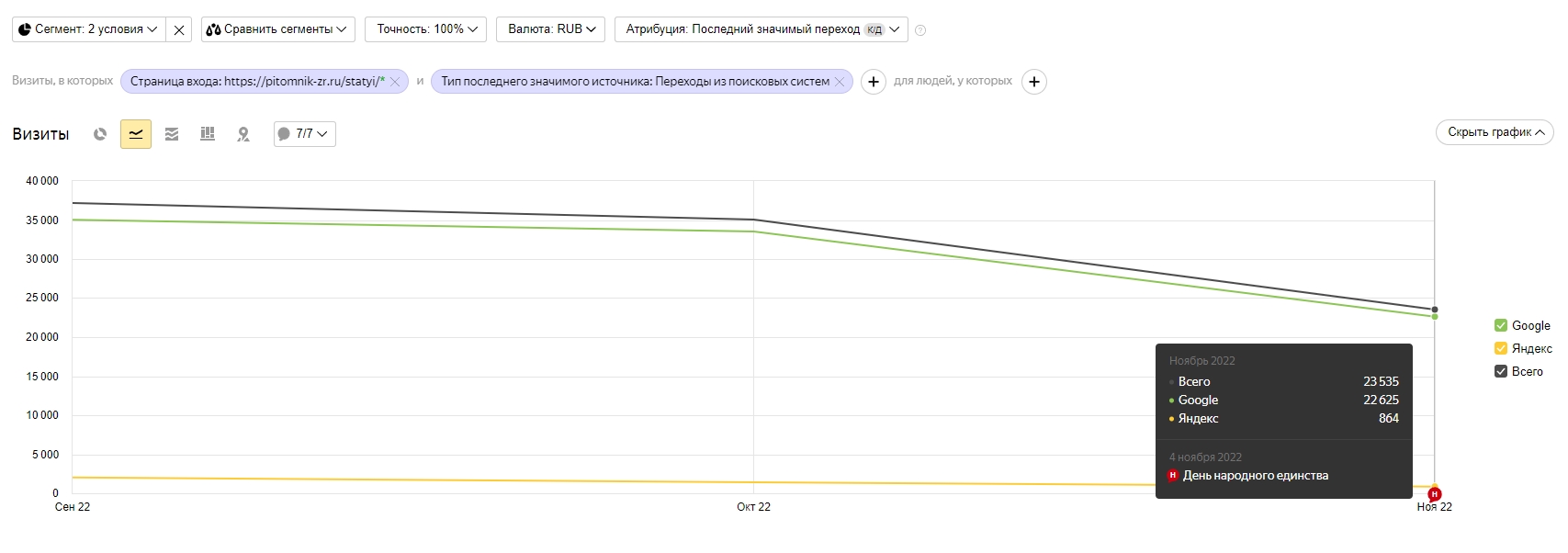Toggle the Яндекс legend checkbox

click(x=1501, y=348)
